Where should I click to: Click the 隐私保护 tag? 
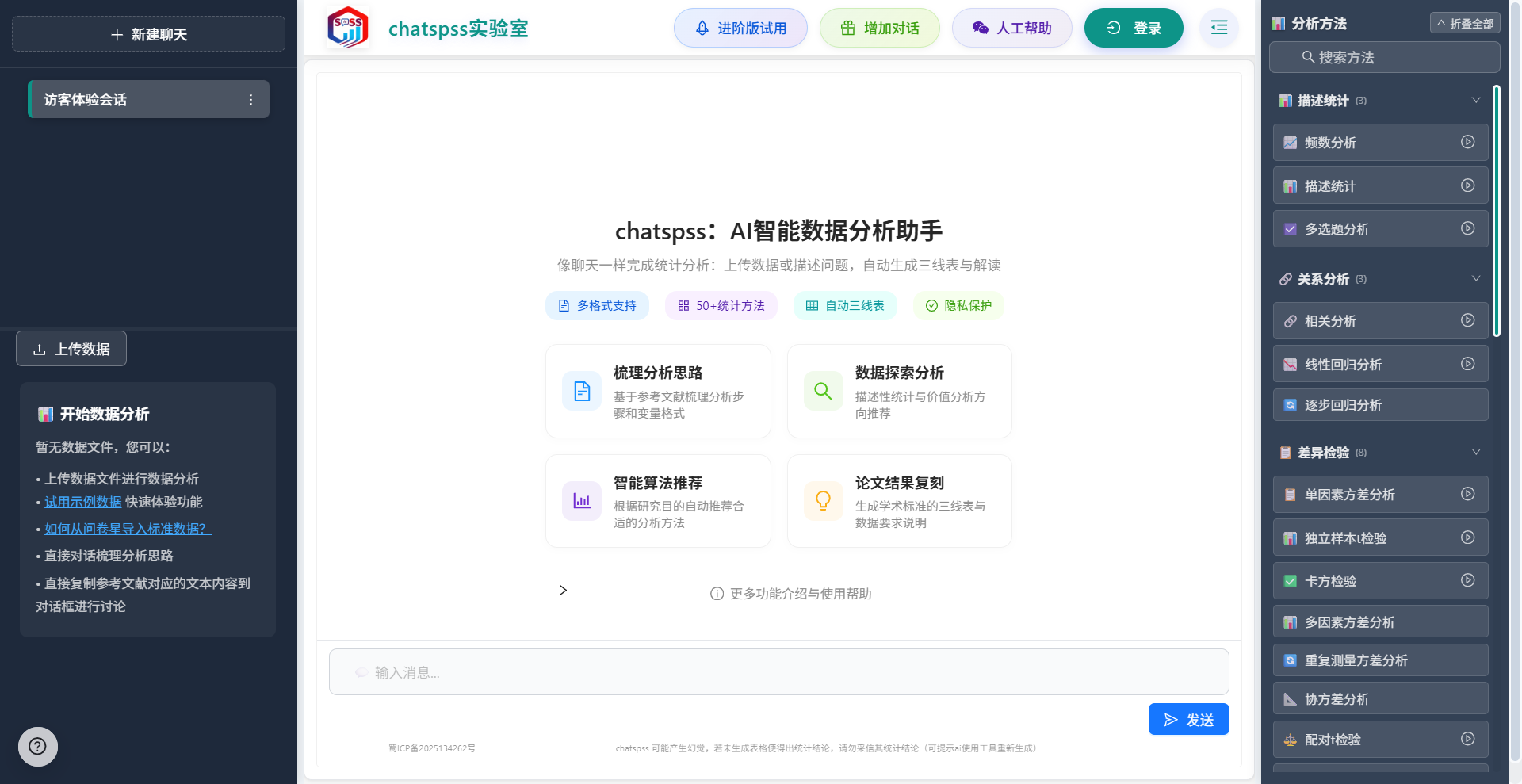tap(958, 305)
